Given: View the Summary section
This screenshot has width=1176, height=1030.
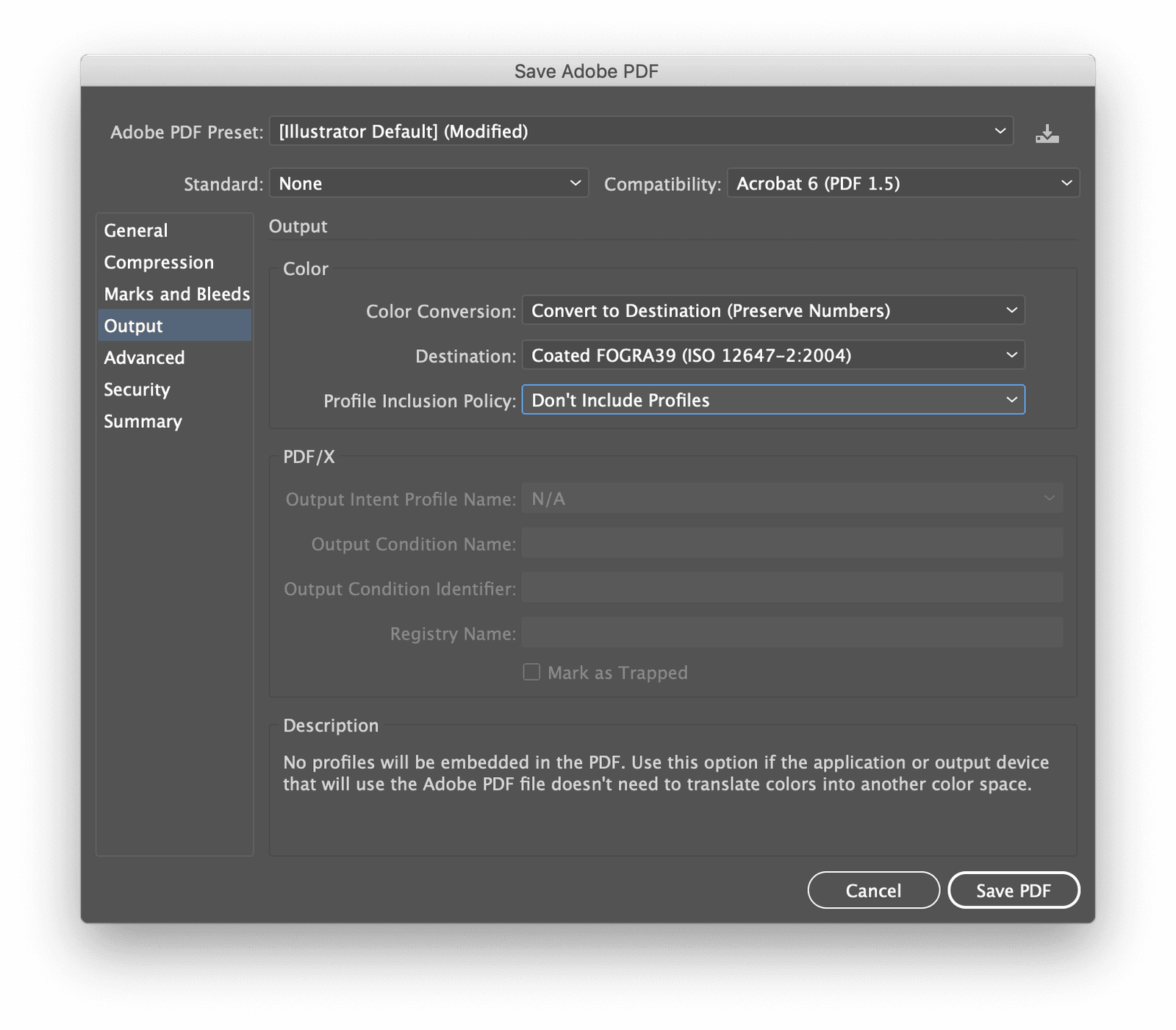Looking at the screenshot, I should [x=174, y=421].
